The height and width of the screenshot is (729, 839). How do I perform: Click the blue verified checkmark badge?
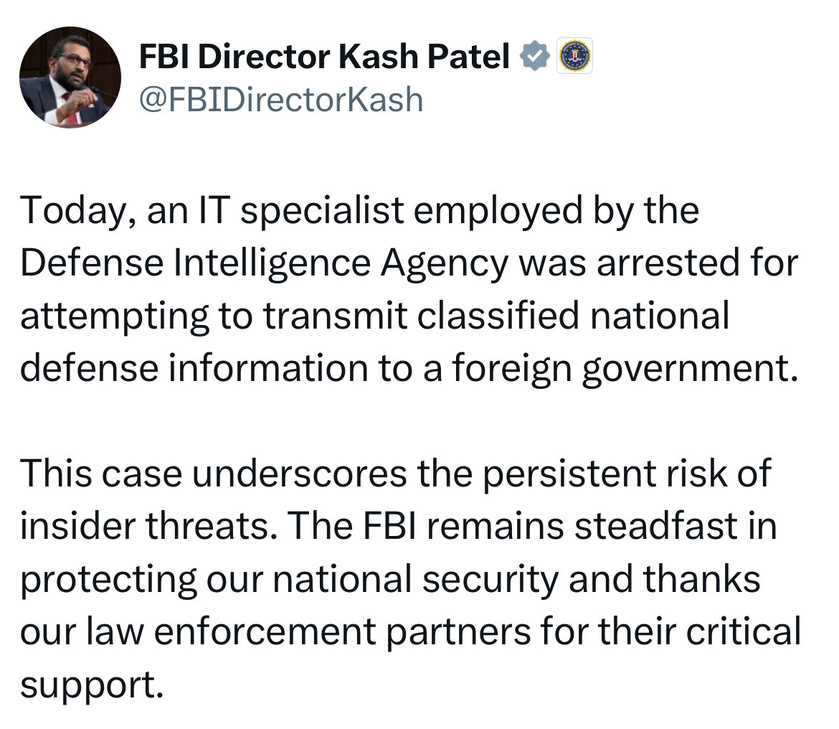[535, 56]
